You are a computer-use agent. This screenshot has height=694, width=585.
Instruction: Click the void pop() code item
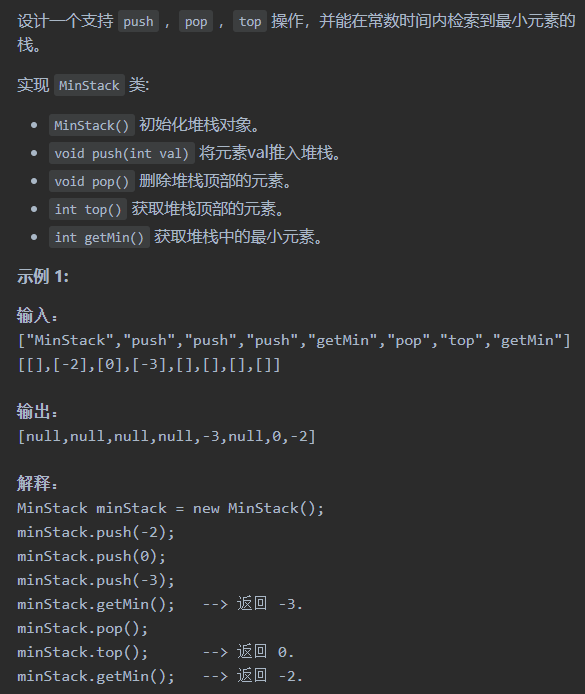pyautogui.click(x=92, y=181)
